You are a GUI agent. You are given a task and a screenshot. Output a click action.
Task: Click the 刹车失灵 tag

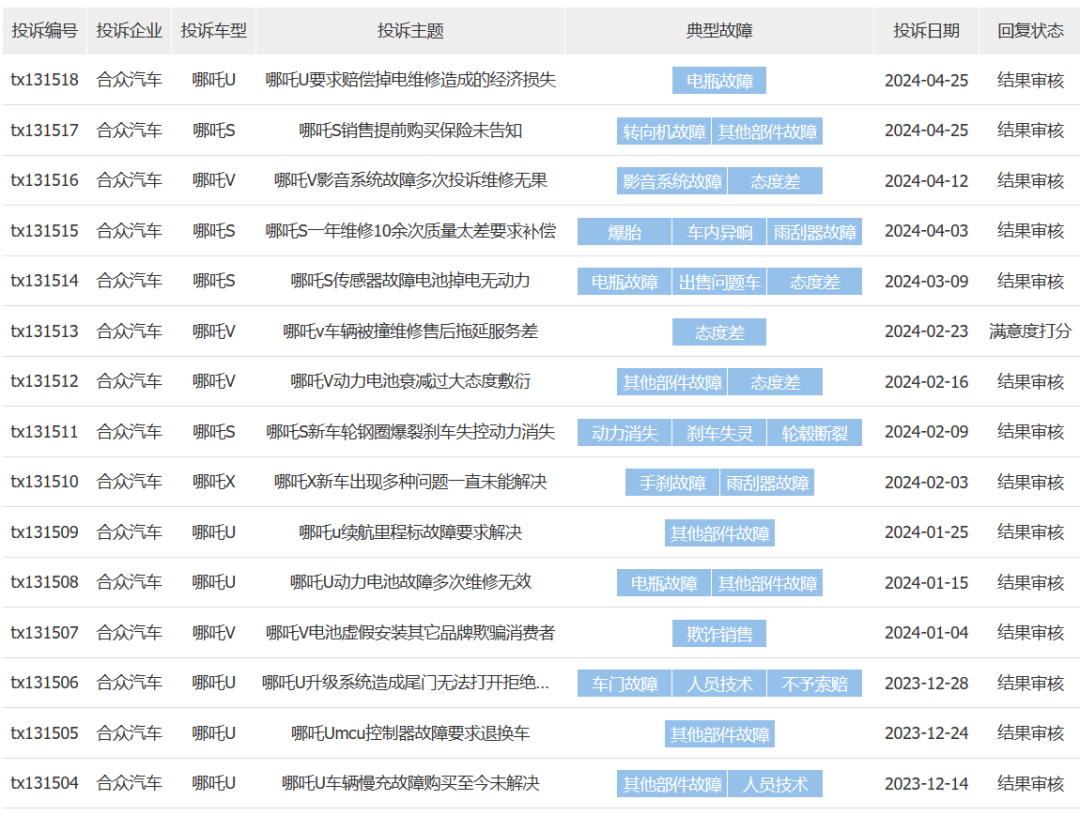(719, 433)
